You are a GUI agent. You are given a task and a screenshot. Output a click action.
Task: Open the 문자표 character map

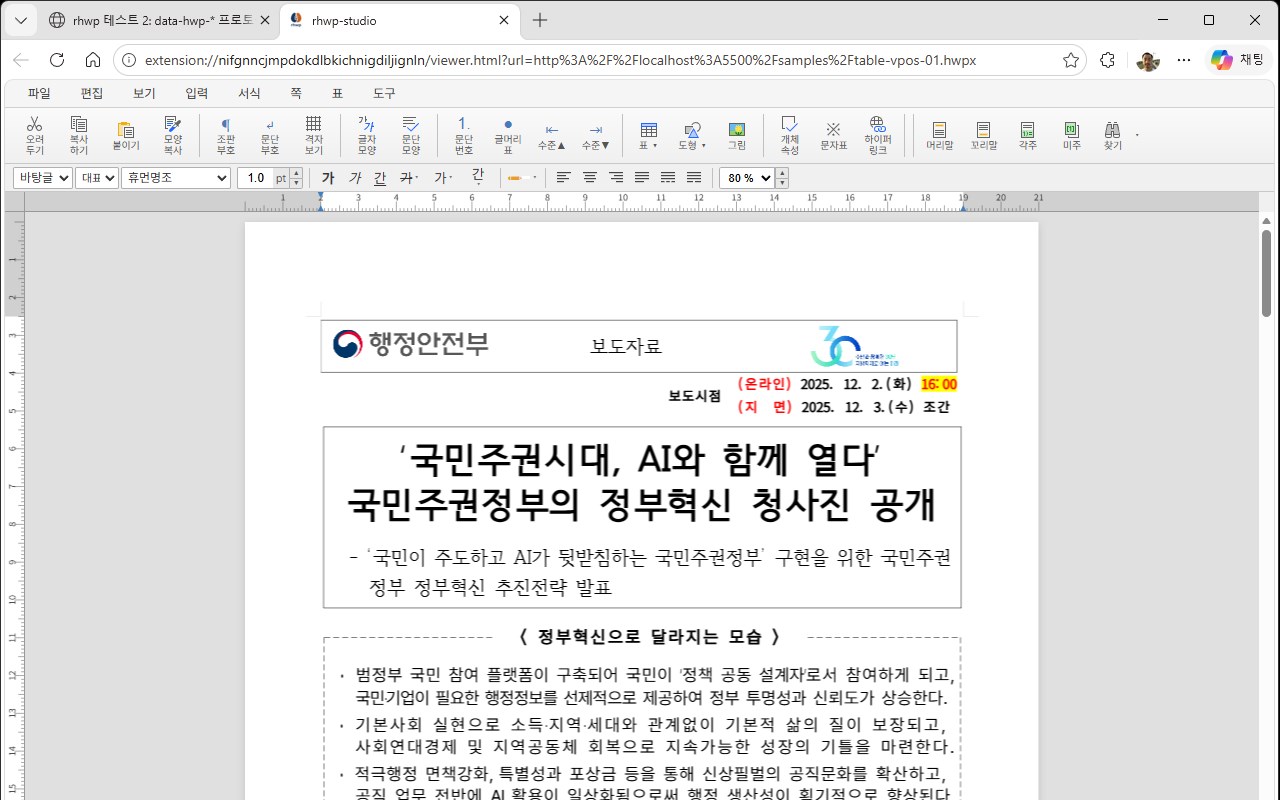point(834,135)
